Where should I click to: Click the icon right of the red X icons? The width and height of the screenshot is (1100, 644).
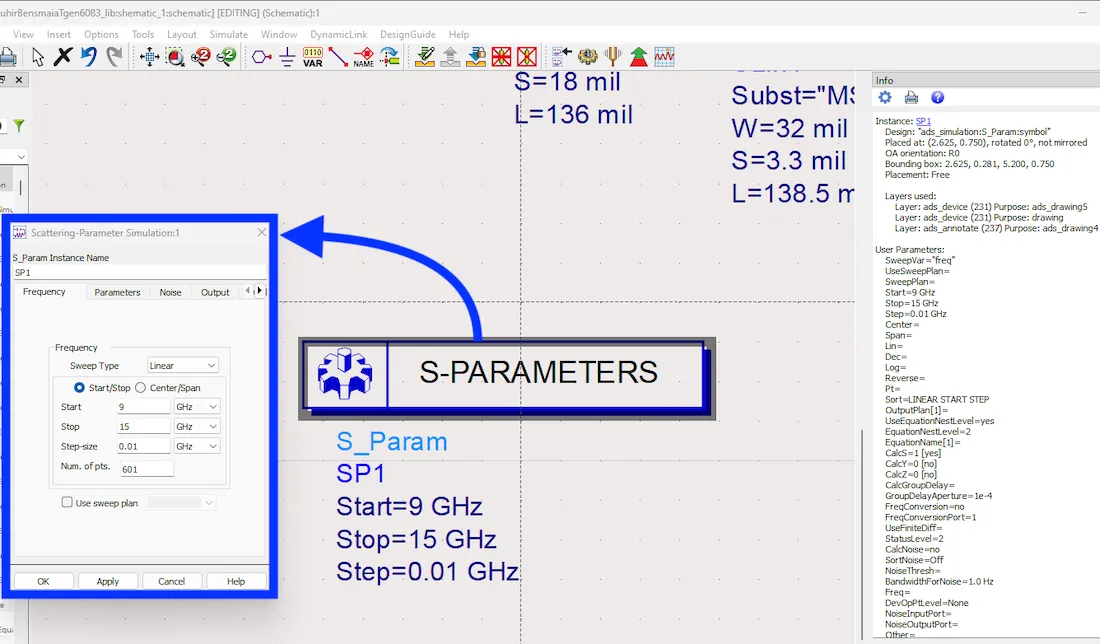(x=562, y=57)
